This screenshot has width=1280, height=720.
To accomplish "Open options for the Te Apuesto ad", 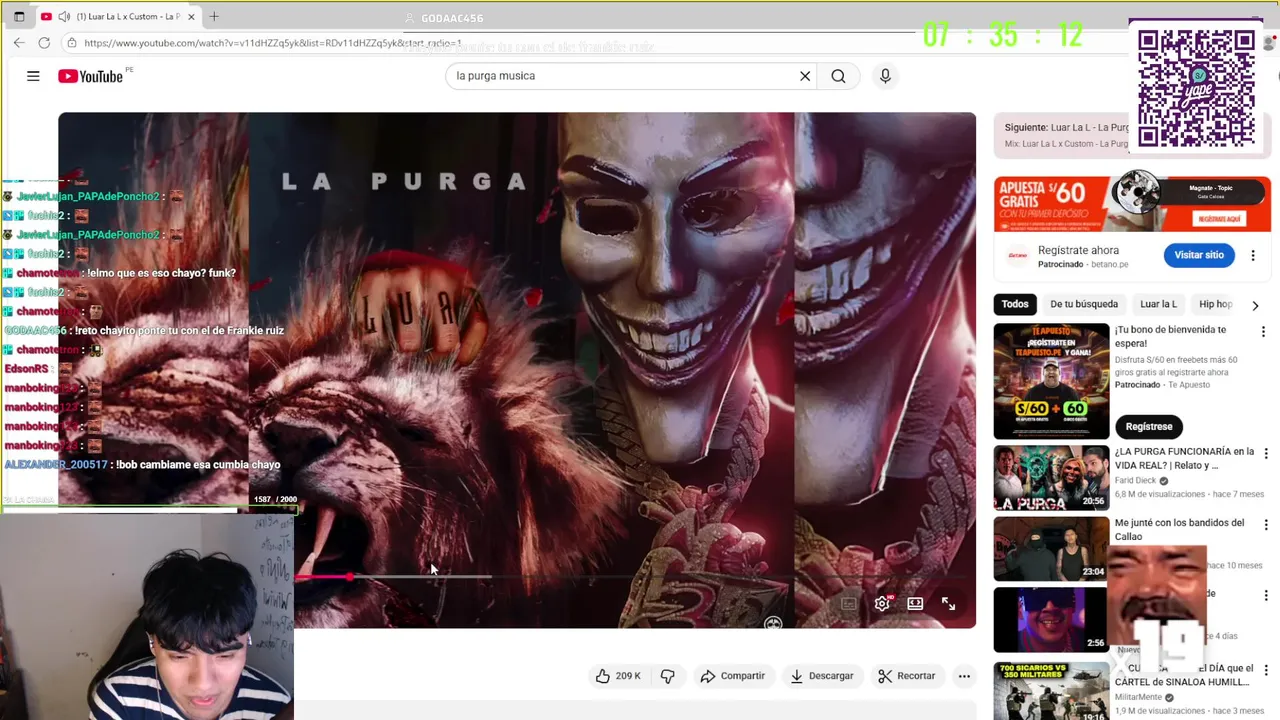I will click(1263, 332).
